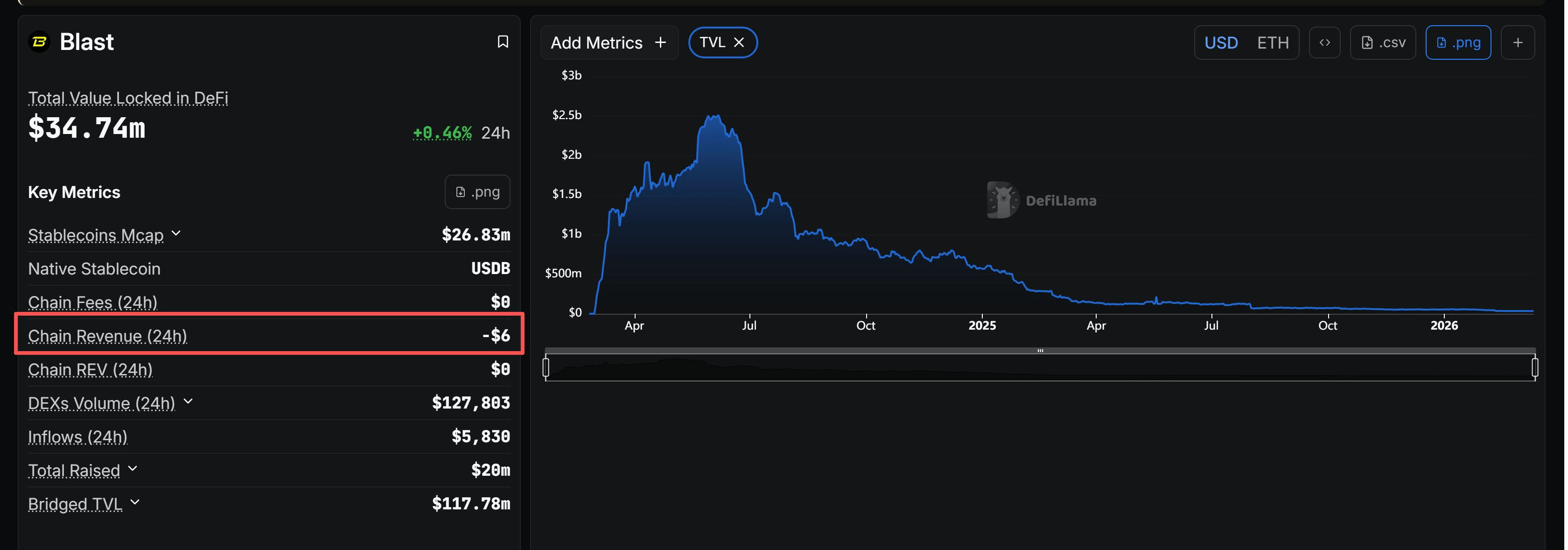Expand DEXs Volume (24h) breakdown
Image resolution: width=1568 pixels, height=550 pixels.
(188, 402)
